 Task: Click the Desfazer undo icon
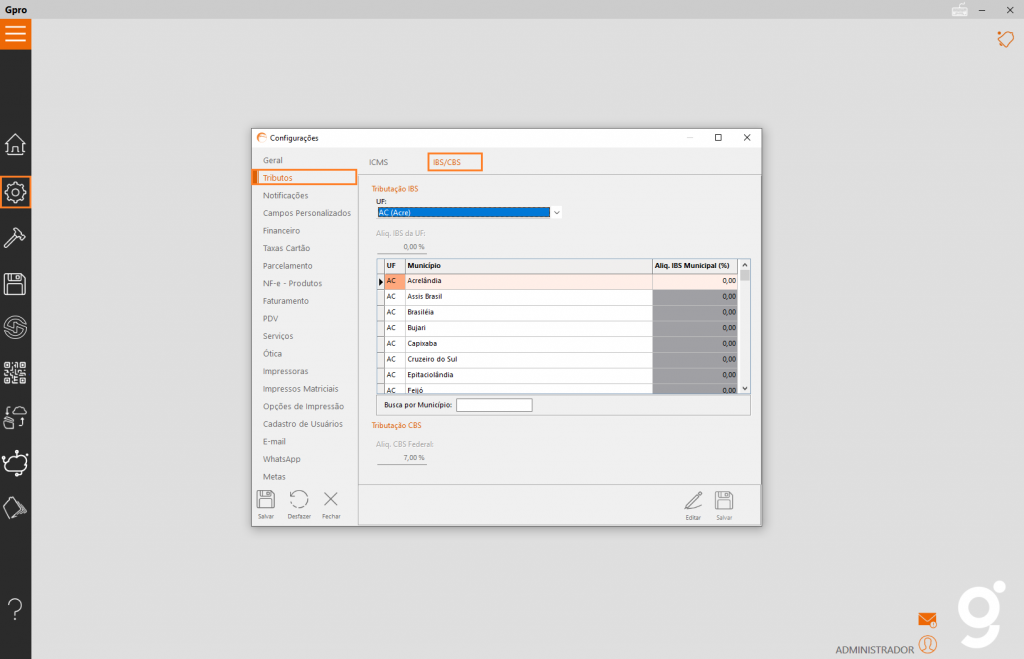tap(298, 503)
